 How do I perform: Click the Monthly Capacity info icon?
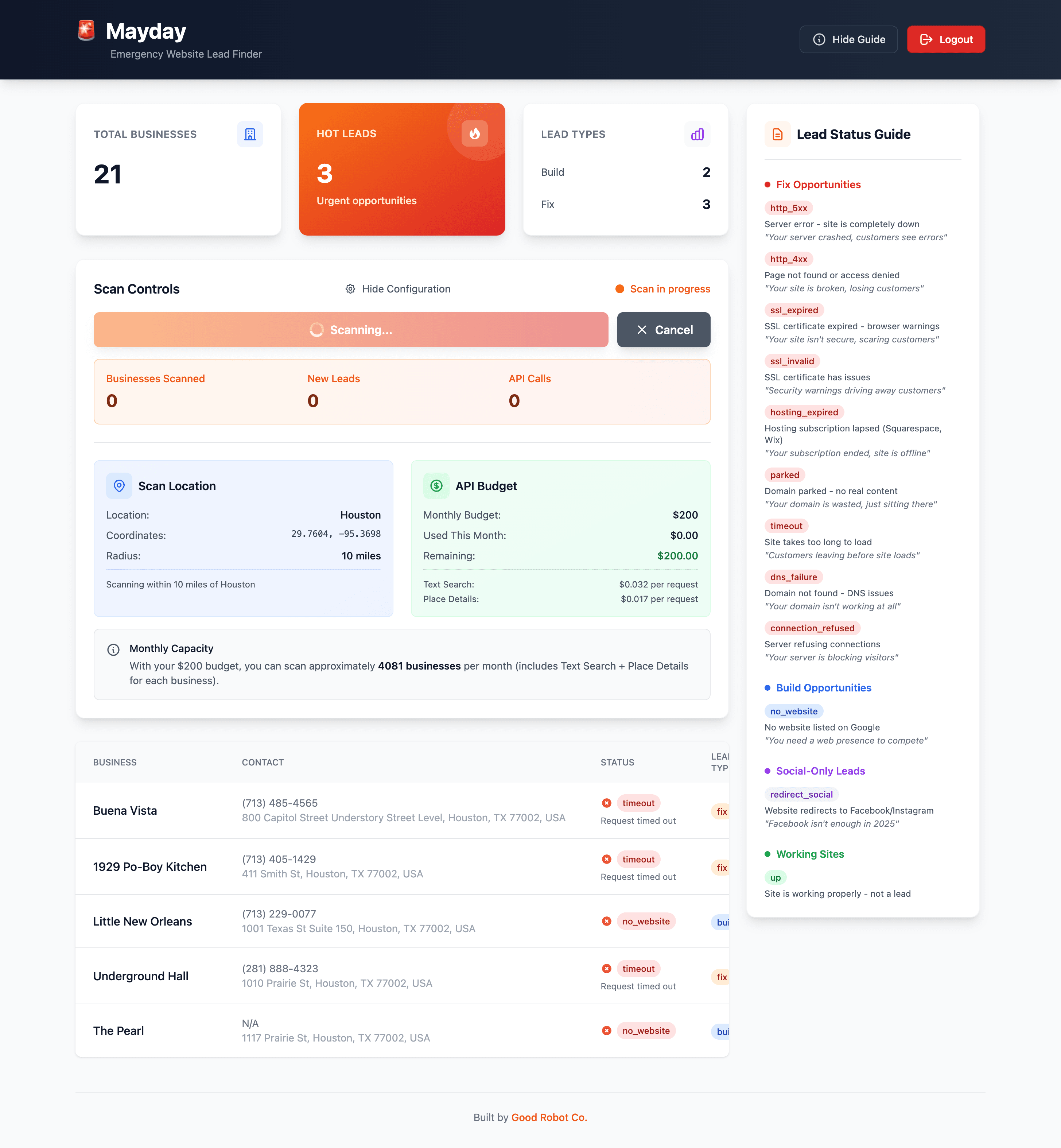tap(113, 649)
